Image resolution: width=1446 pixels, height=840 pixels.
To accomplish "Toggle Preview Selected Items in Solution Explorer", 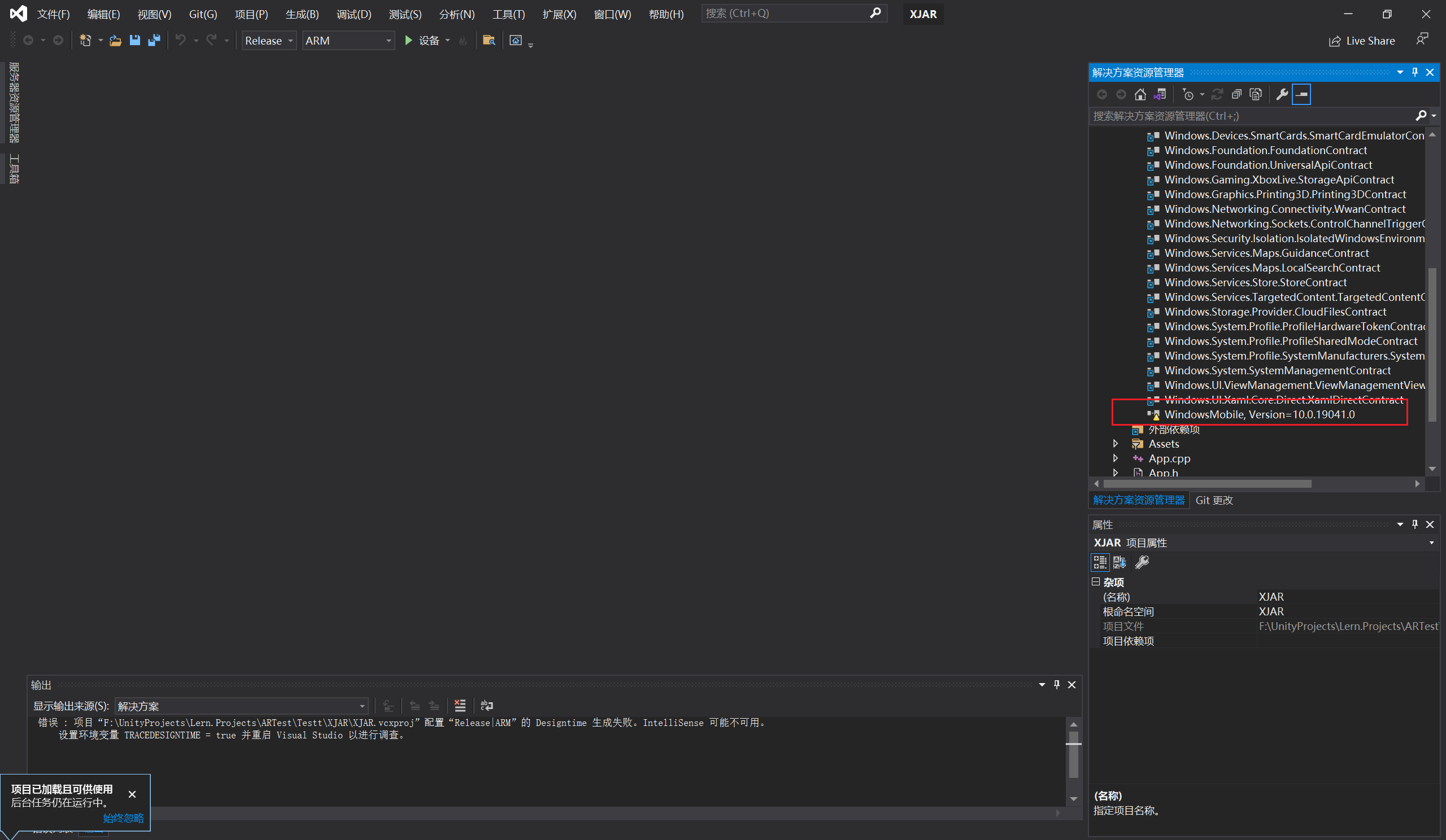I will (x=1301, y=94).
